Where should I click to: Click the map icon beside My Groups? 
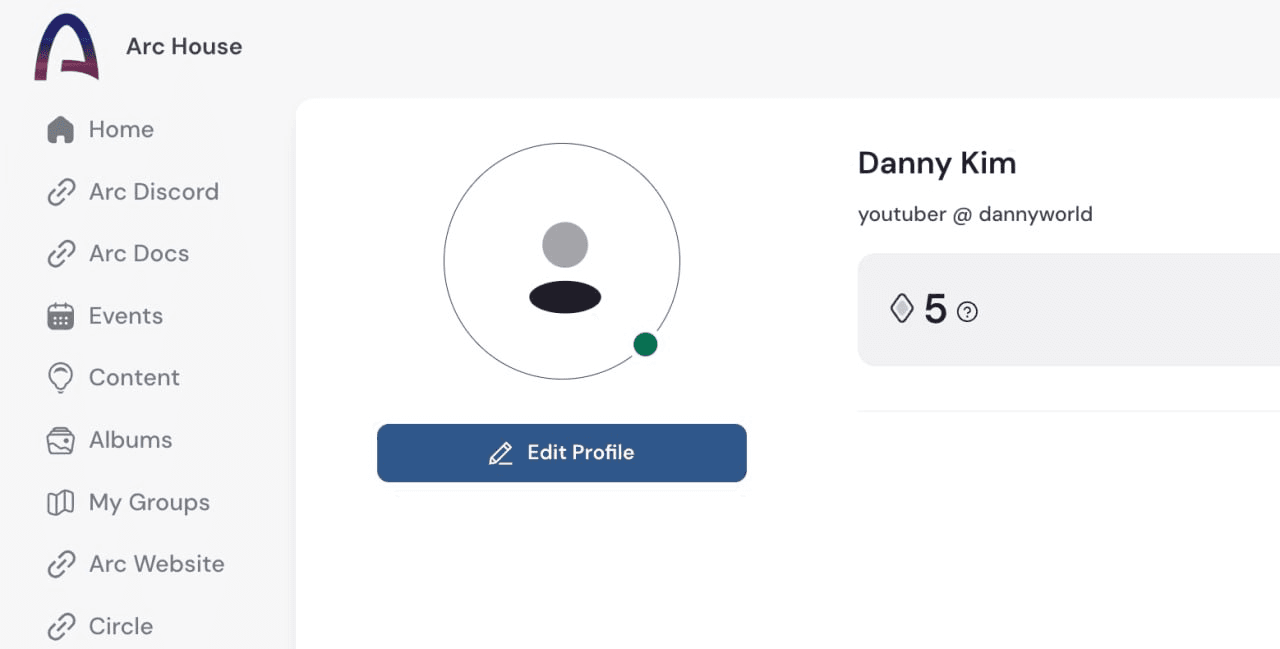[60, 502]
